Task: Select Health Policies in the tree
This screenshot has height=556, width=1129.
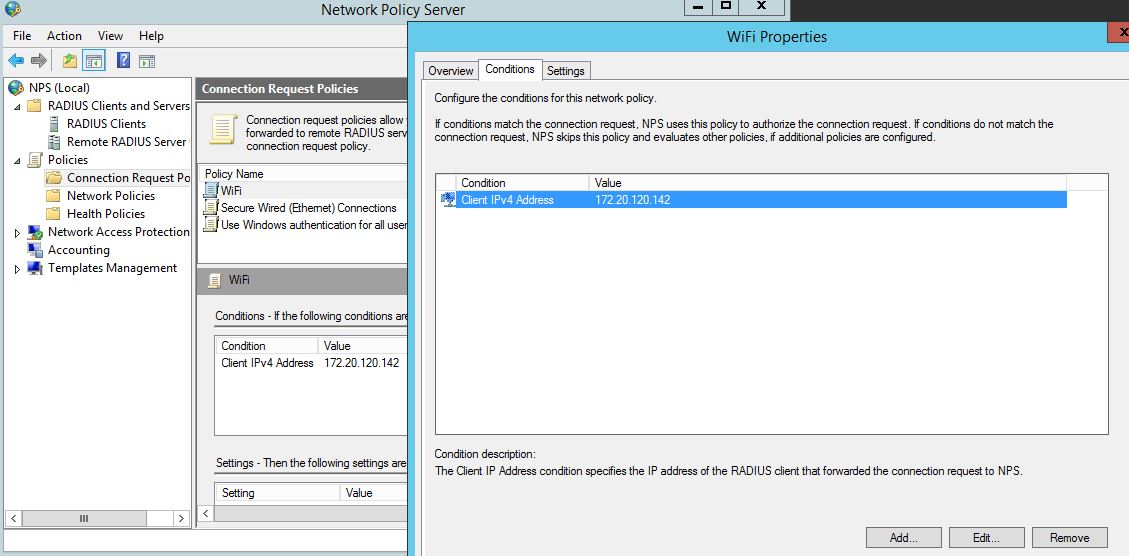Action: (x=106, y=214)
